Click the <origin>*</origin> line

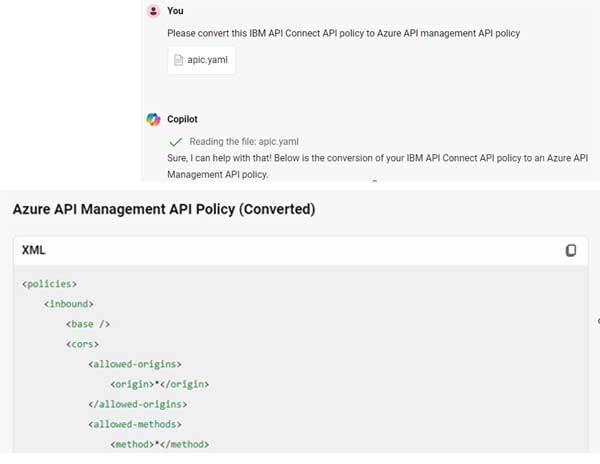pos(160,384)
